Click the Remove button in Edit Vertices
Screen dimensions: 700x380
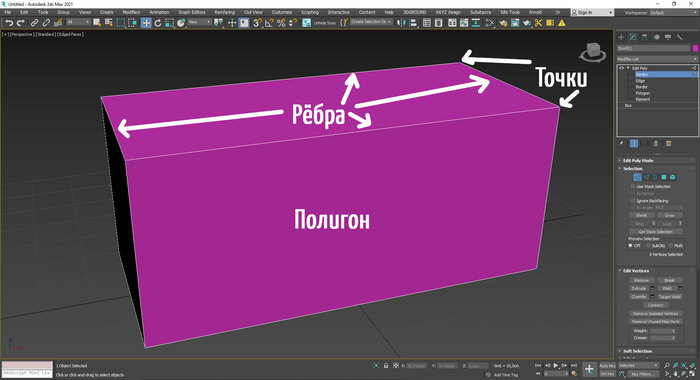(x=642, y=280)
